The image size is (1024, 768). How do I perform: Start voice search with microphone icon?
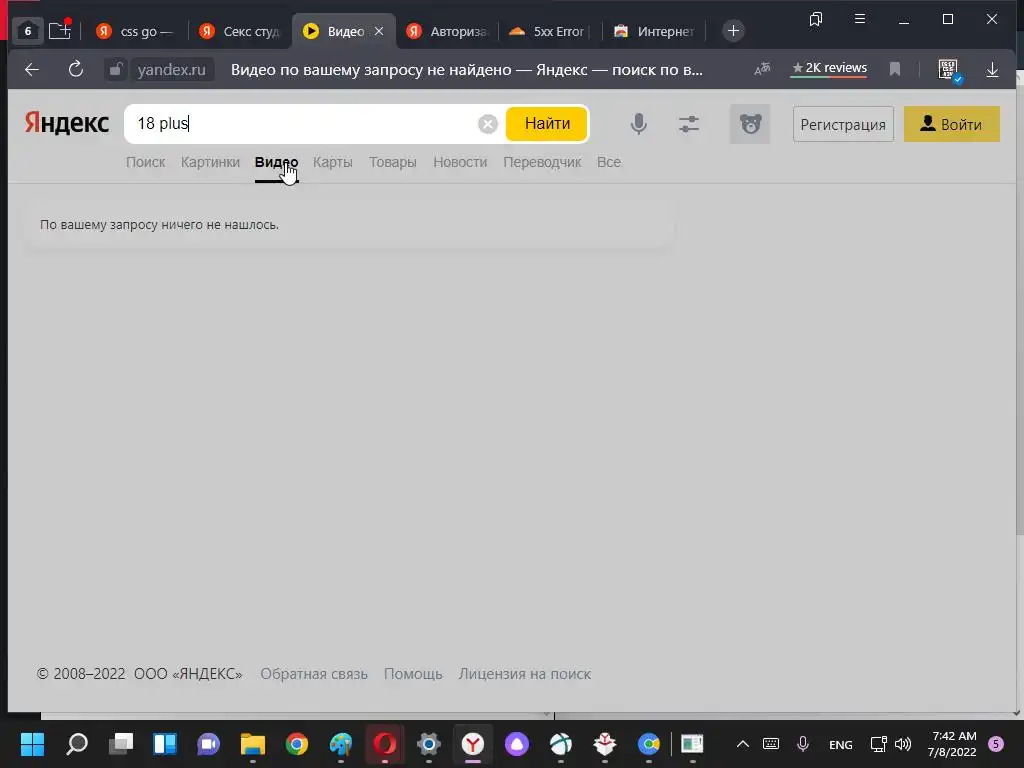(638, 123)
